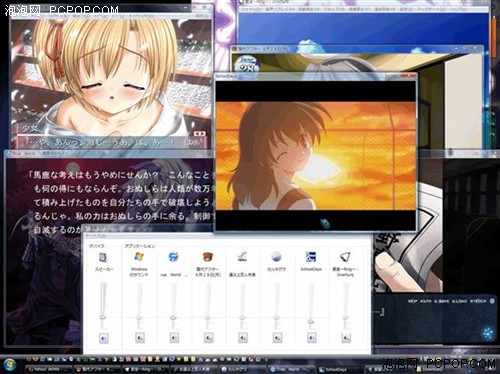Click SKIP in the game text box
This screenshot has width=500, height=374.
point(412,301)
